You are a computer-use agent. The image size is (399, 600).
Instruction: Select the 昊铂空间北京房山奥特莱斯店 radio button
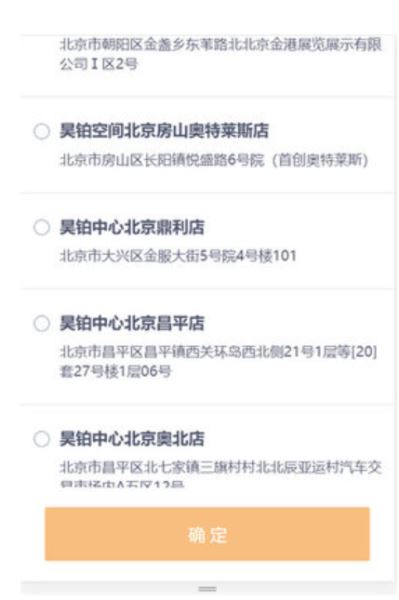[x=41, y=131]
